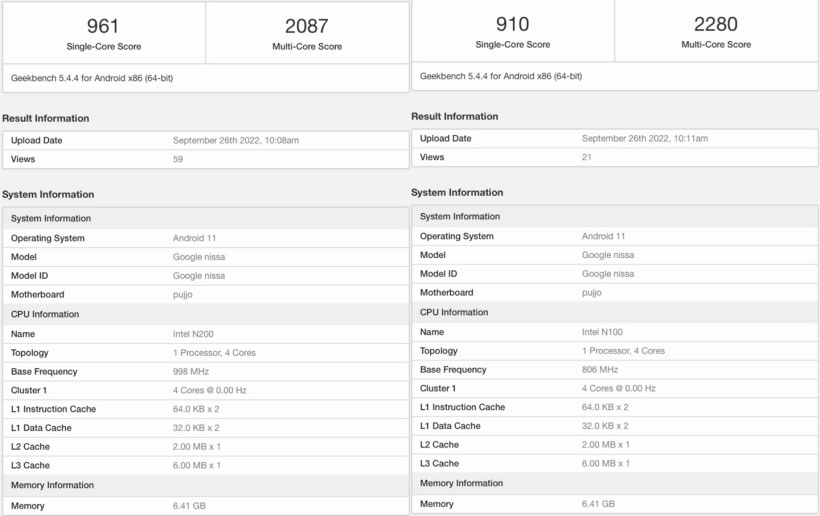Click the right panel's Memory Information row header
820x516 pixels.
(461, 483)
